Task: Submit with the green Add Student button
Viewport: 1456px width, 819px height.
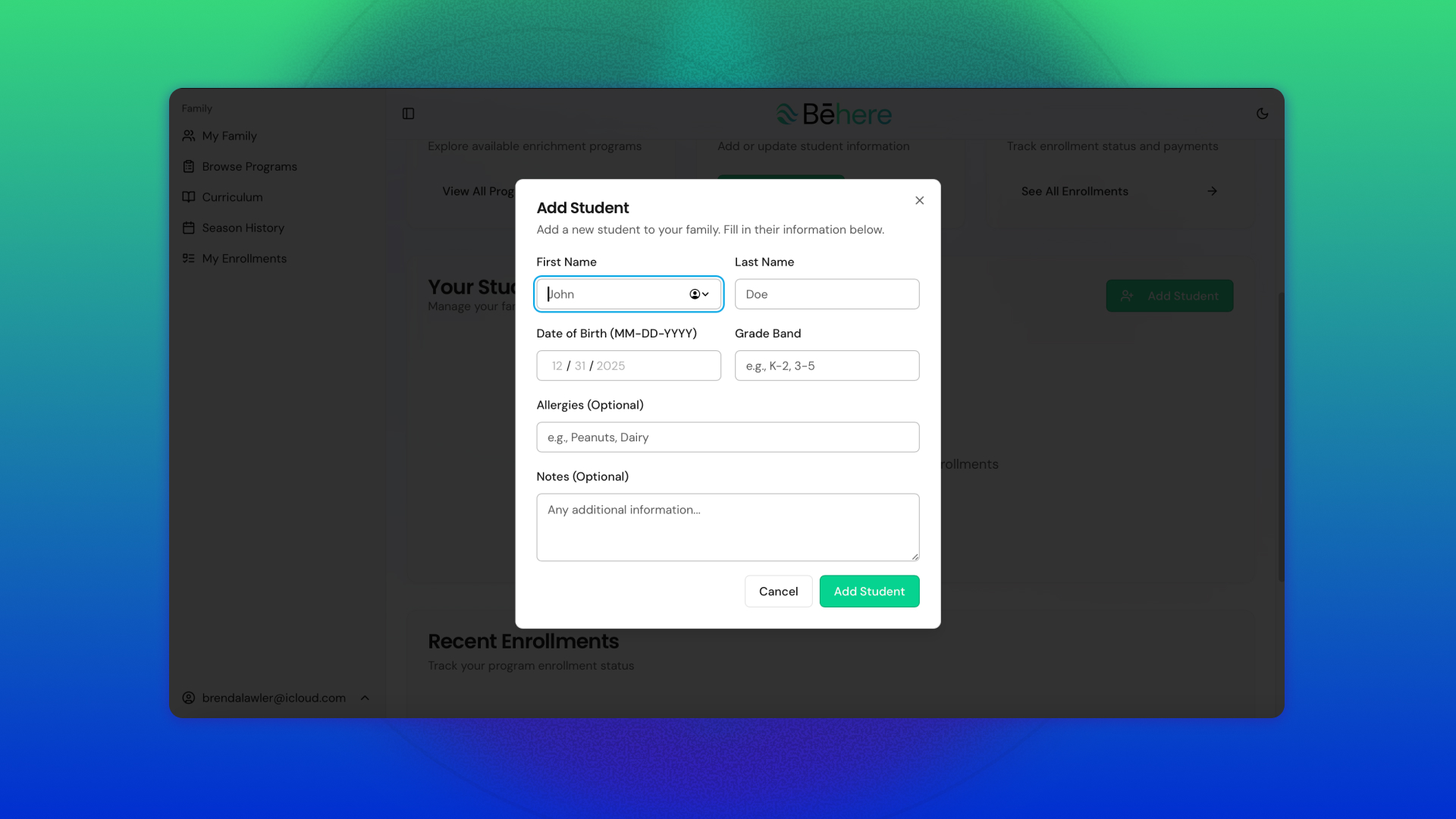Action: pyautogui.click(x=869, y=591)
